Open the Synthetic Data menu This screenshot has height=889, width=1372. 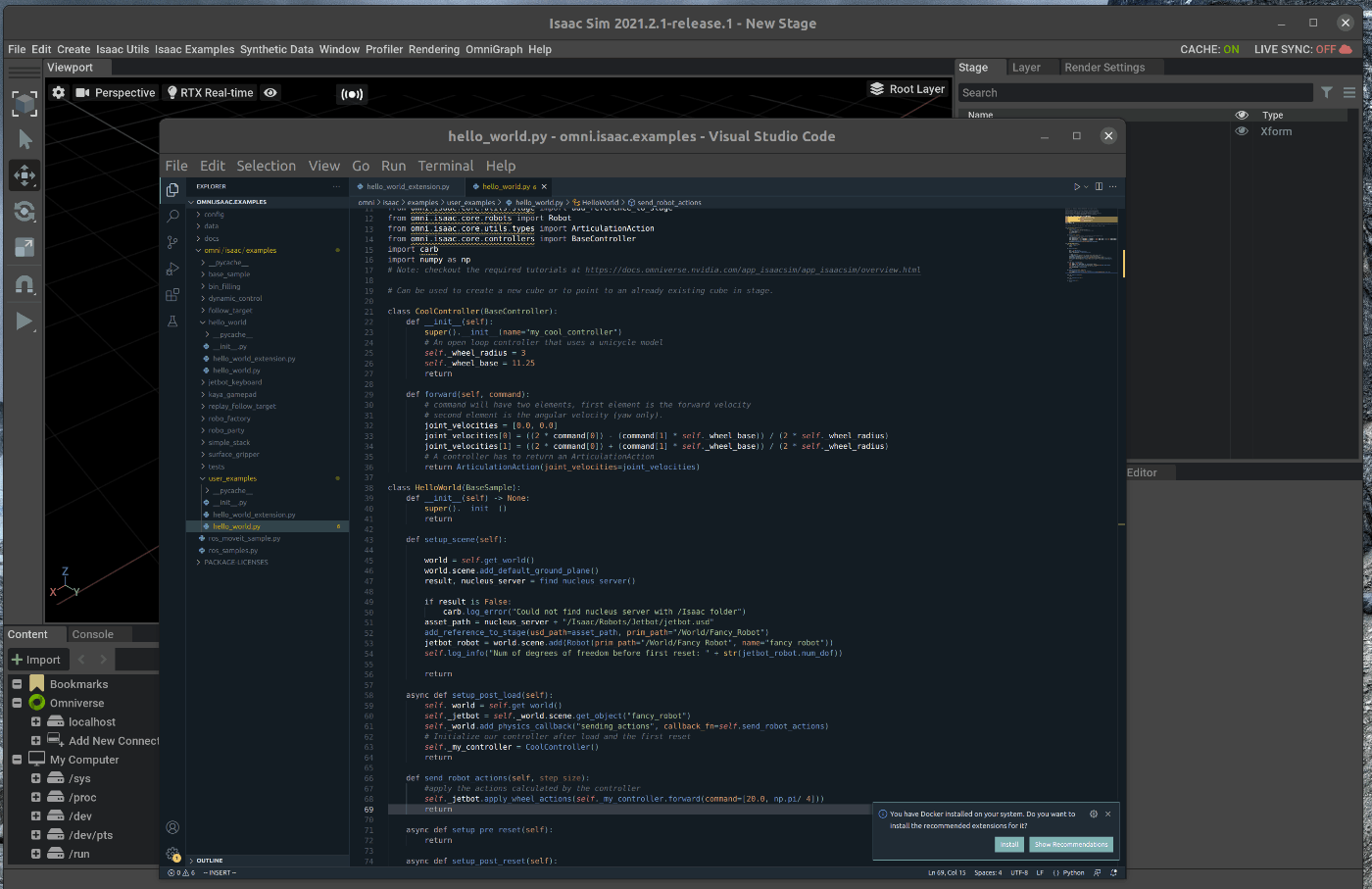[276, 49]
